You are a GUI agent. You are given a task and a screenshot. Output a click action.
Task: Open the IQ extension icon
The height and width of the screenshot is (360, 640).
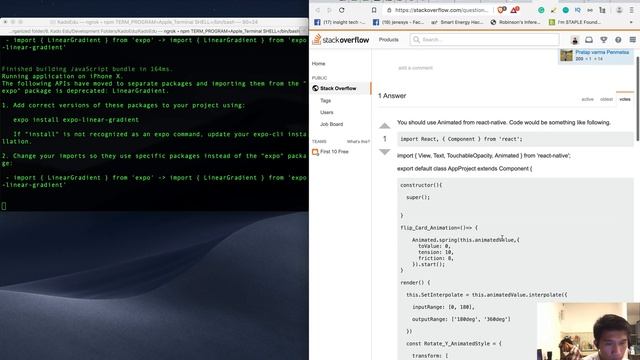tap(578, 10)
